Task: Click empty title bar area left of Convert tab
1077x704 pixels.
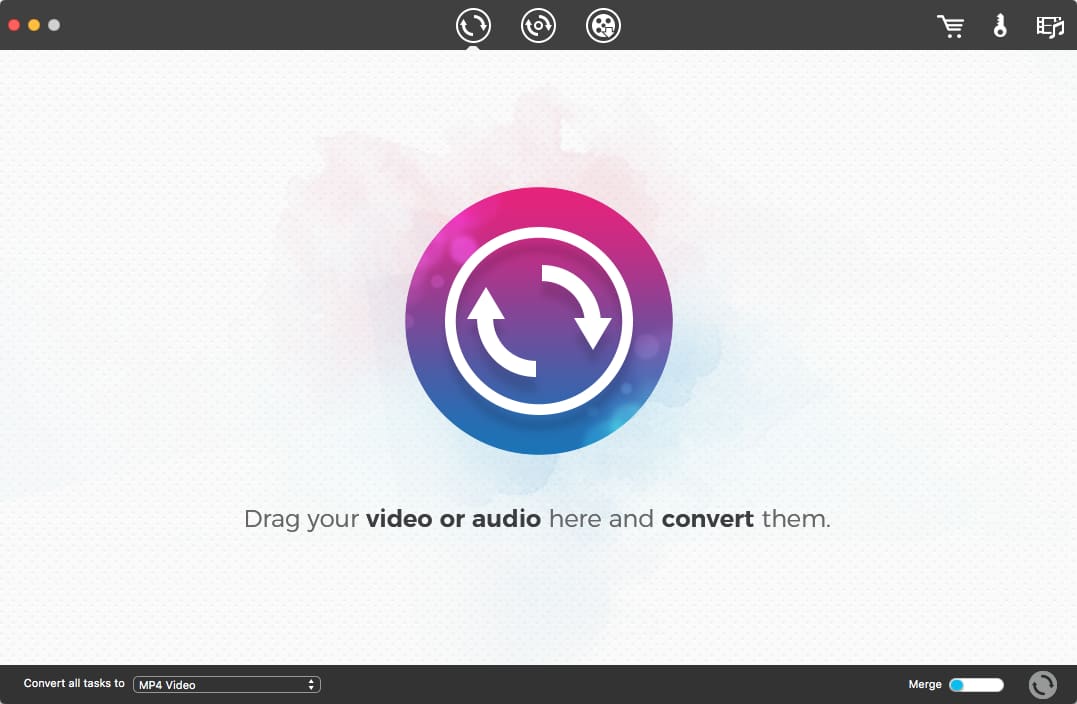Action: [x=250, y=25]
